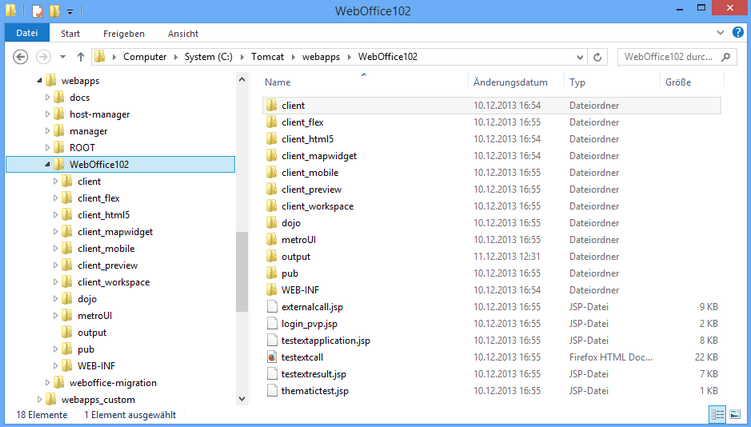Click the navigation pane scrollbar thumb
This screenshot has width=751, height=427.
pyautogui.click(x=242, y=271)
